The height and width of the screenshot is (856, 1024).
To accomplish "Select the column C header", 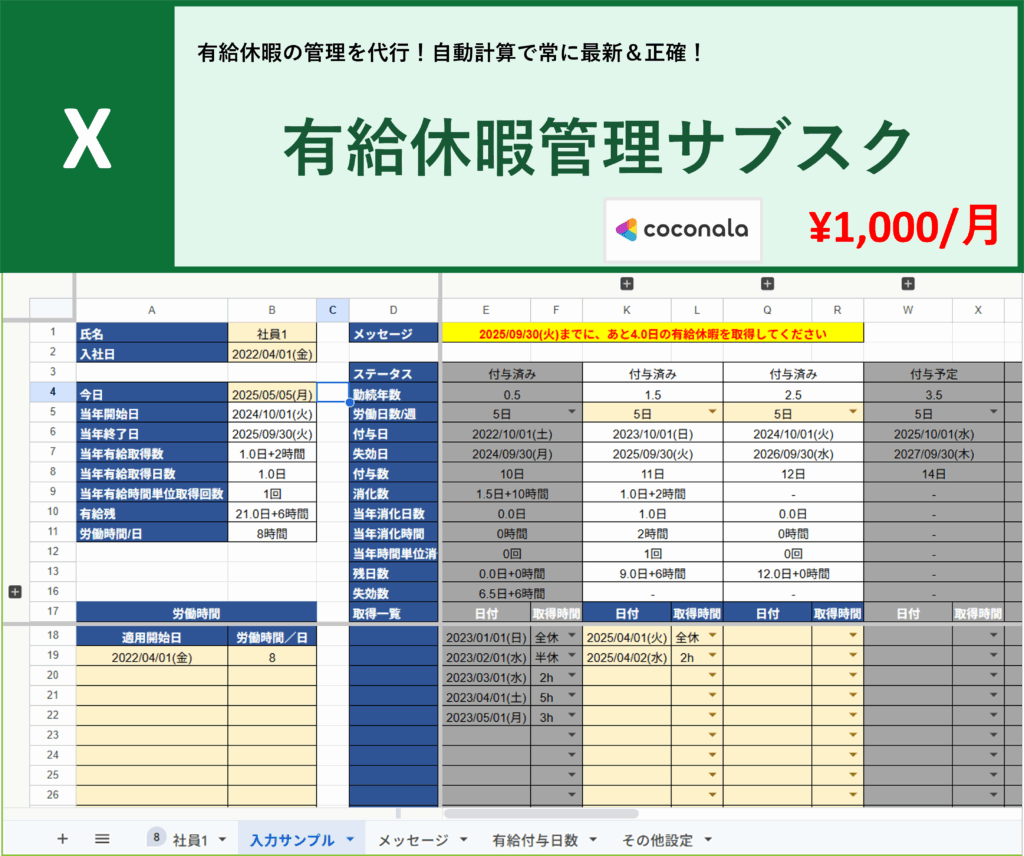I will [x=332, y=310].
